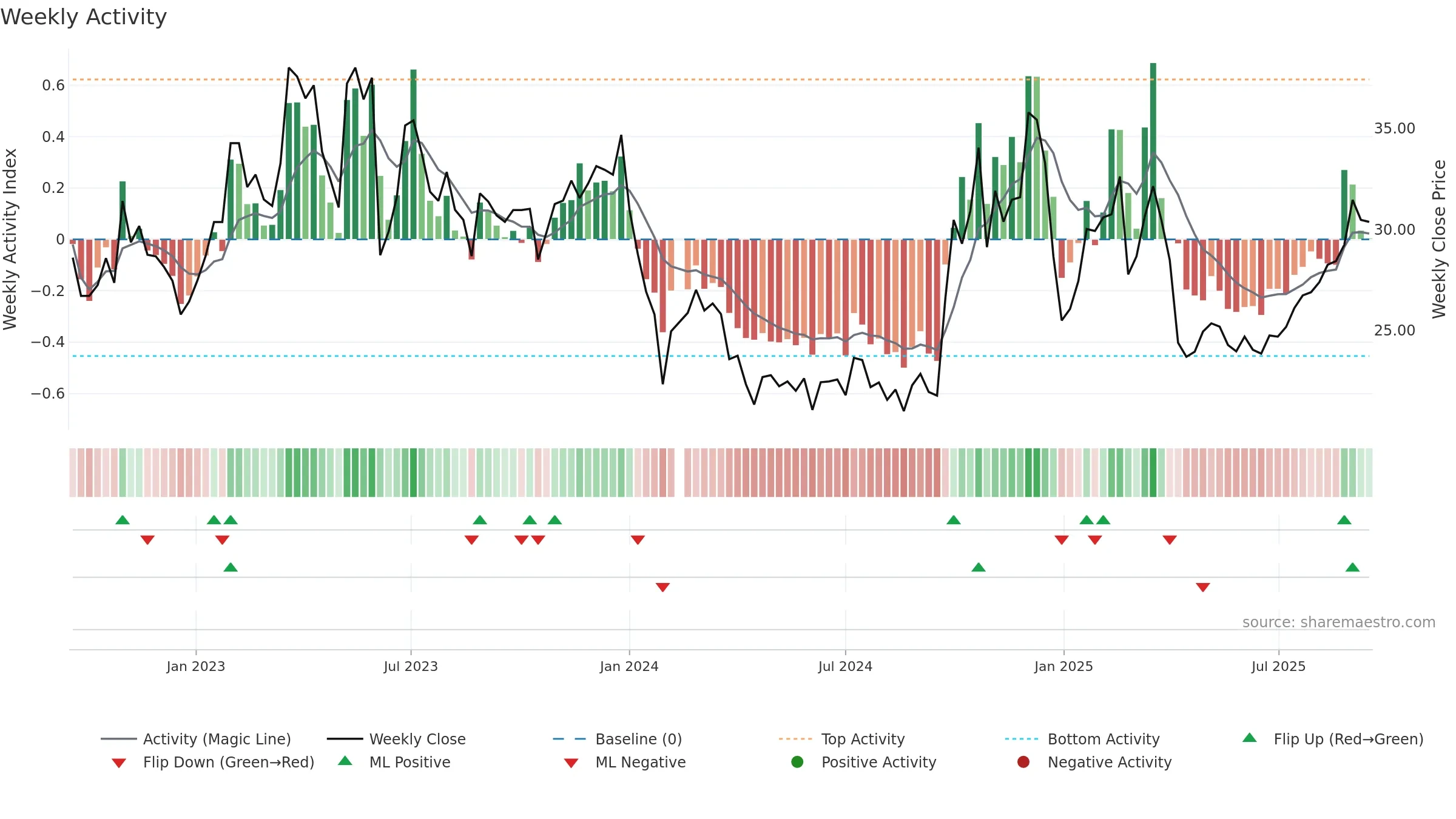The height and width of the screenshot is (819, 1456).
Task: Click the Weekly Activity Index axis title
Action: [10, 239]
